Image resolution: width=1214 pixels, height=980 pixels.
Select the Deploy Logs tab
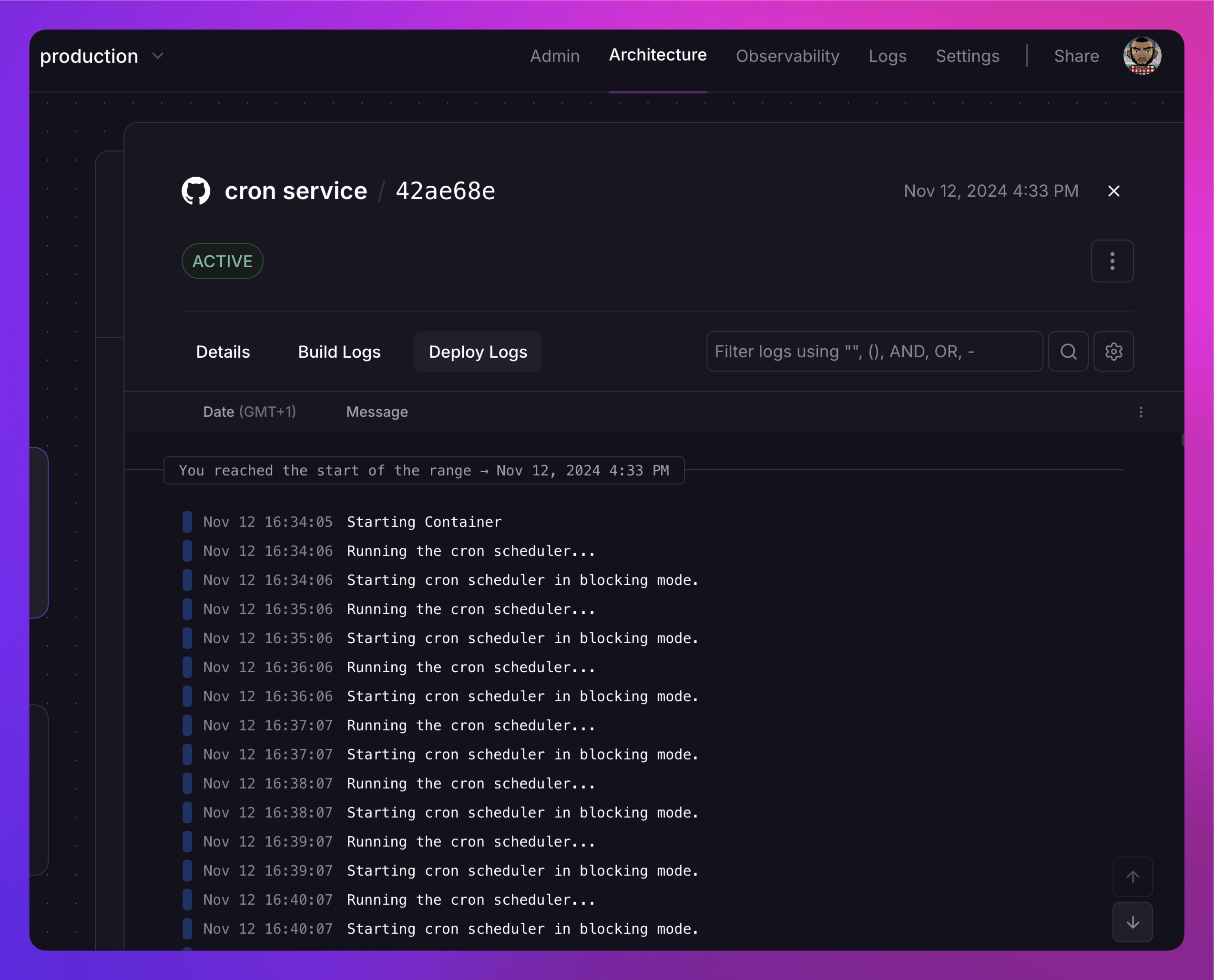pos(478,352)
